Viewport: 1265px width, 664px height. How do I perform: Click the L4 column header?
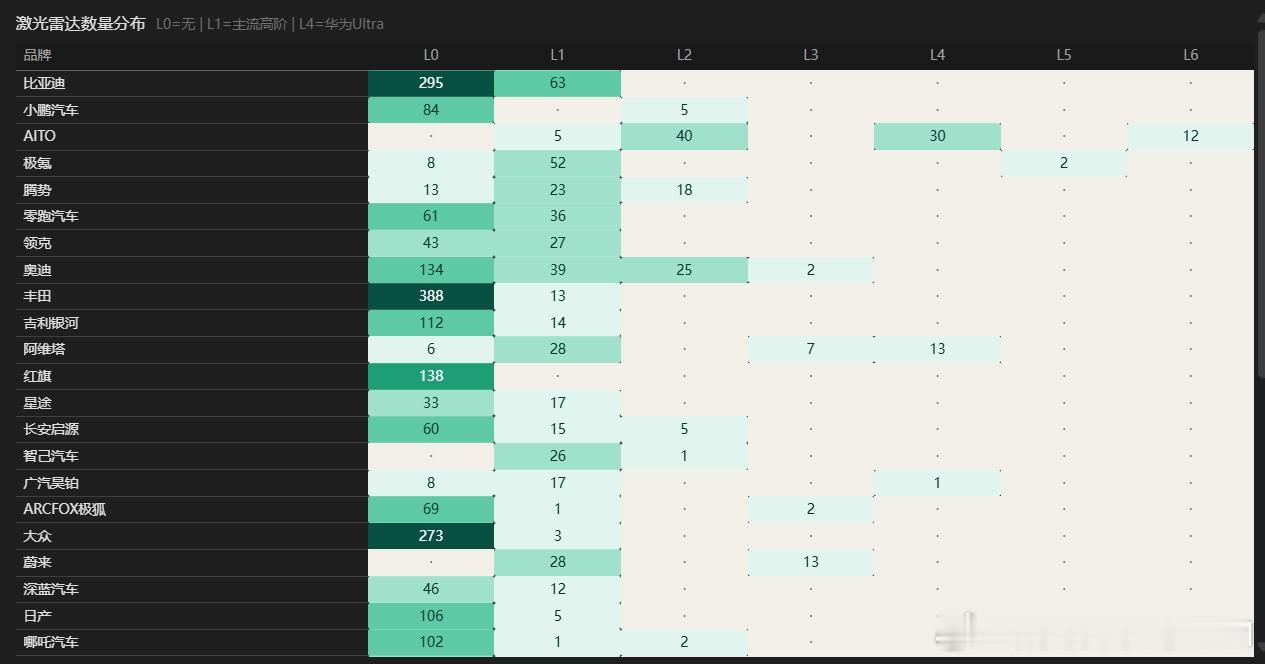point(937,55)
